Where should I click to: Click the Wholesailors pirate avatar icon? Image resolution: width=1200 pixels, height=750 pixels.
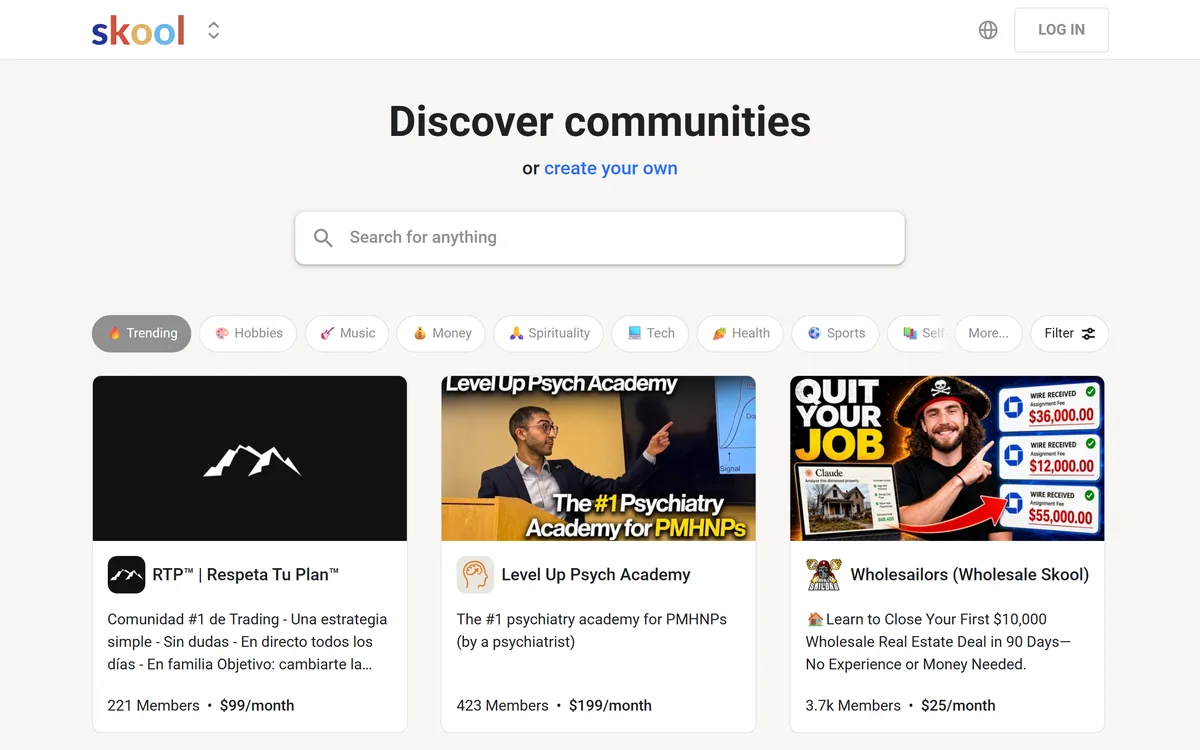(824, 575)
